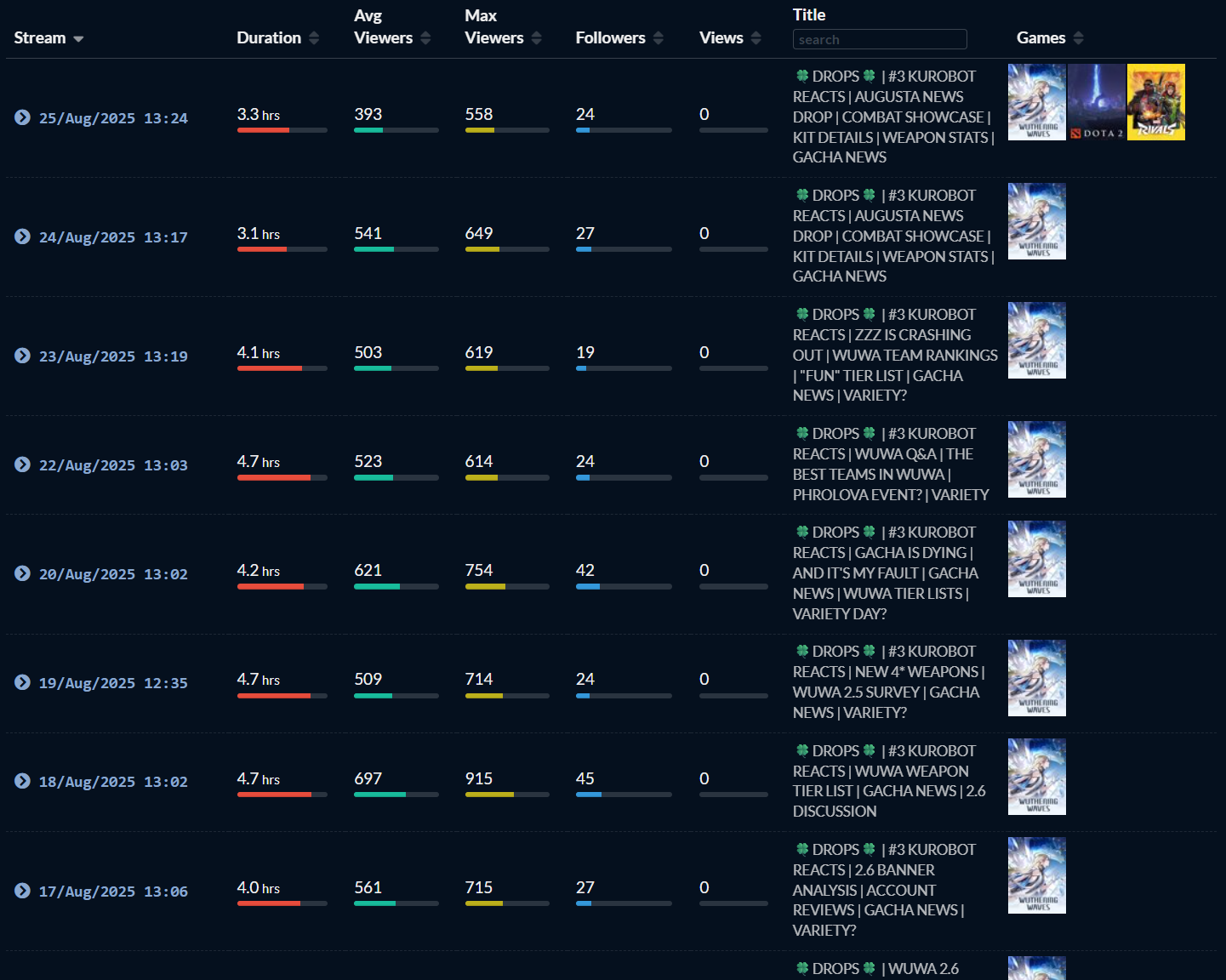Click the 541 average viewers value
The height and width of the screenshot is (980, 1226).
pos(368,233)
